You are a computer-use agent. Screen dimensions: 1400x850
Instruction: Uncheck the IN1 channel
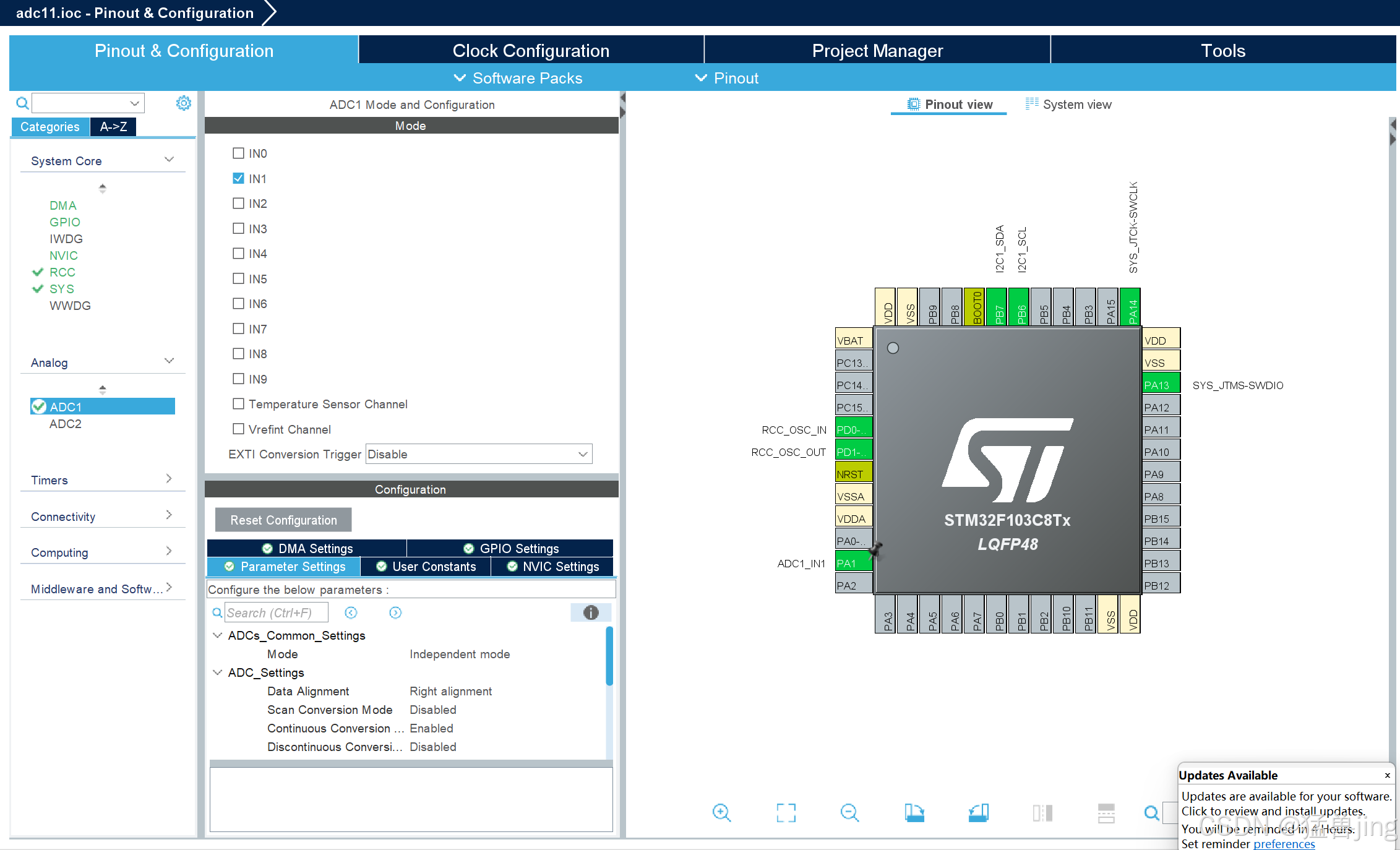point(239,178)
